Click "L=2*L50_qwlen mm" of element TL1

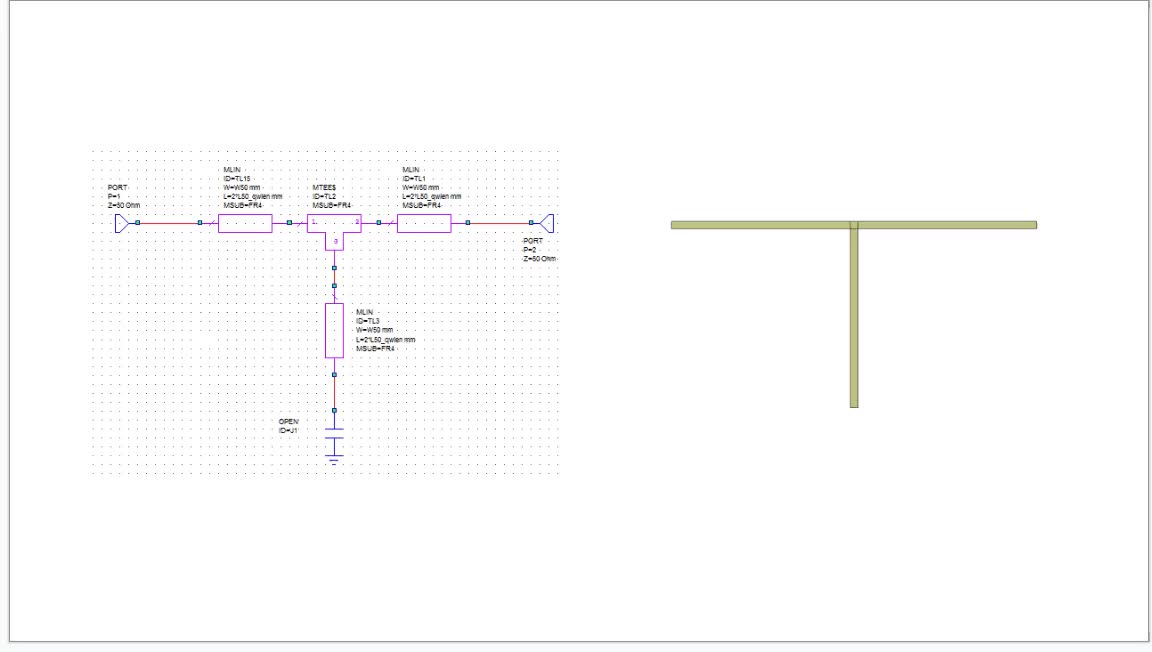point(431,196)
